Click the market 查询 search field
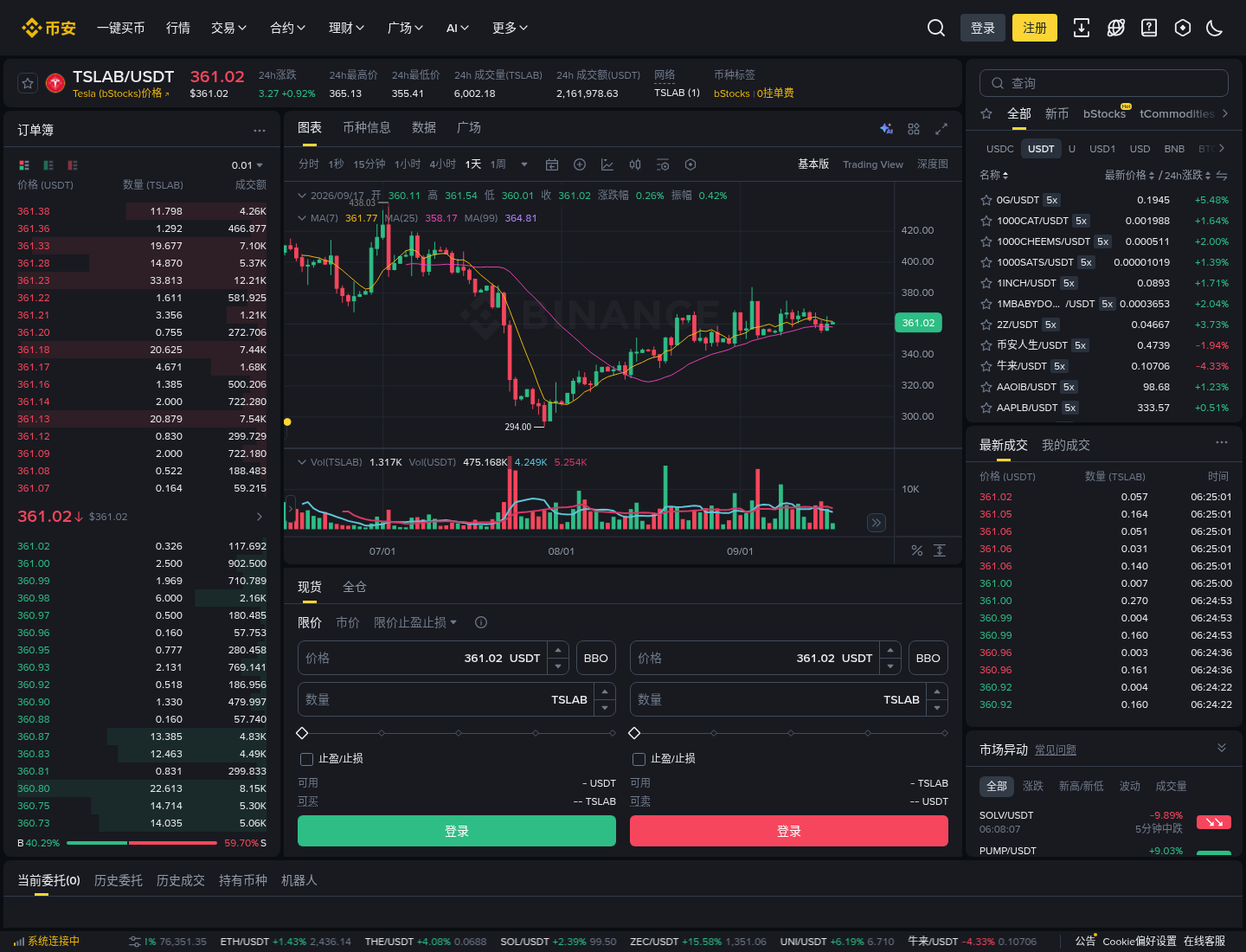The image size is (1246, 952). (1104, 83)
